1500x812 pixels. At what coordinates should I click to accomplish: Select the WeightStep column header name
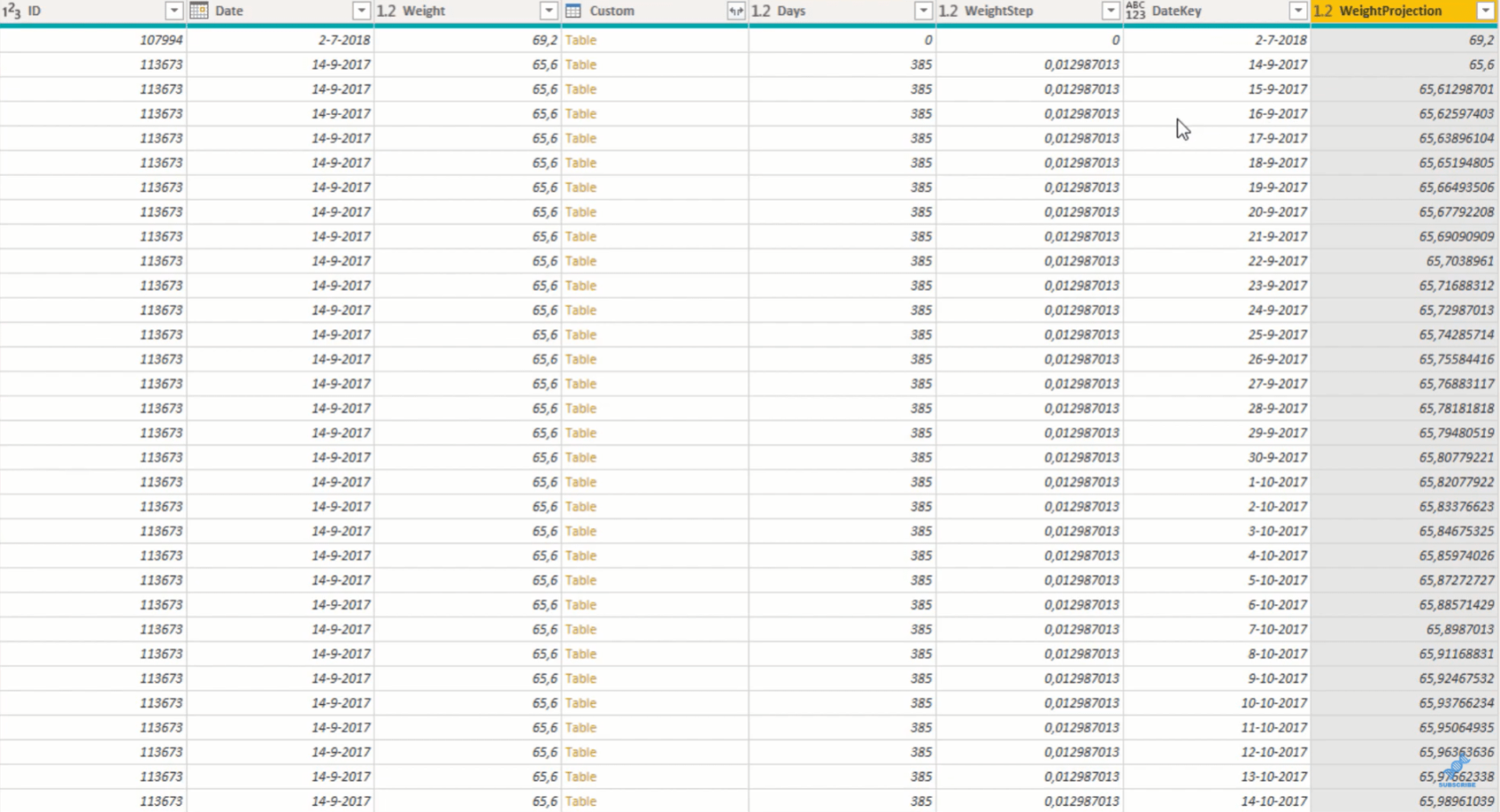pyautogui.click(x=998, y=11)
